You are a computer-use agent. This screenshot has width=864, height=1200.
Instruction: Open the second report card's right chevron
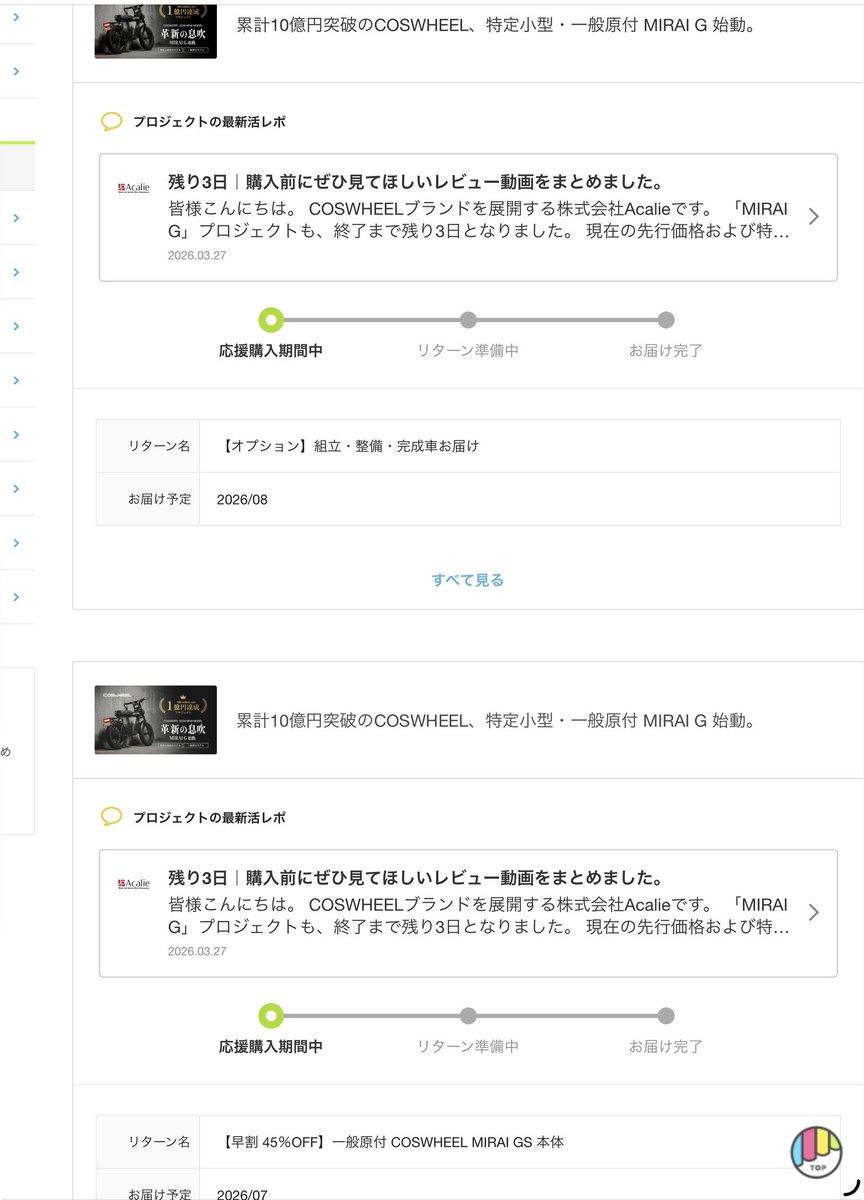813,910
